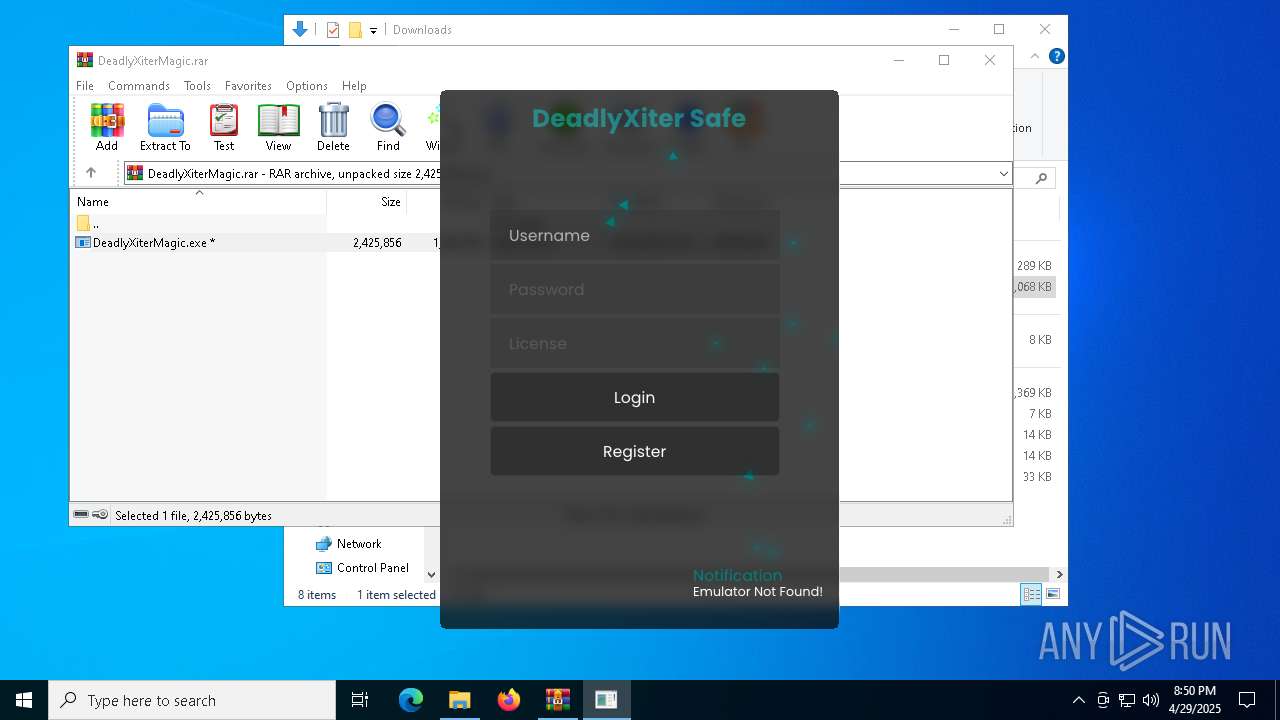Image resolution: width=1280 pixels, height=720 pixels.
Task: Switch Explorer to details view icon
Action: point(1031,594)
